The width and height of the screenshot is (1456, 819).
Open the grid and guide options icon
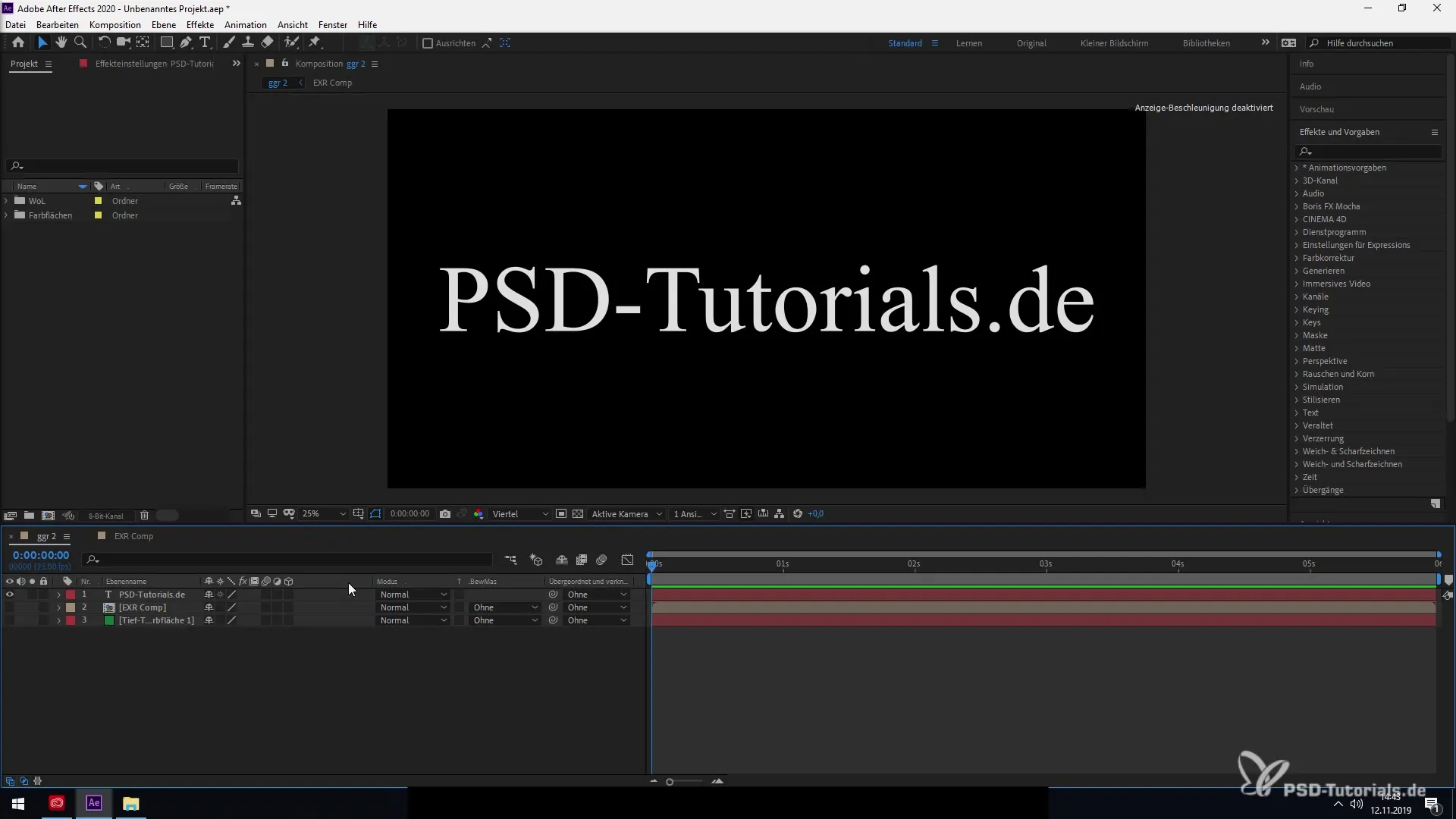358,514
